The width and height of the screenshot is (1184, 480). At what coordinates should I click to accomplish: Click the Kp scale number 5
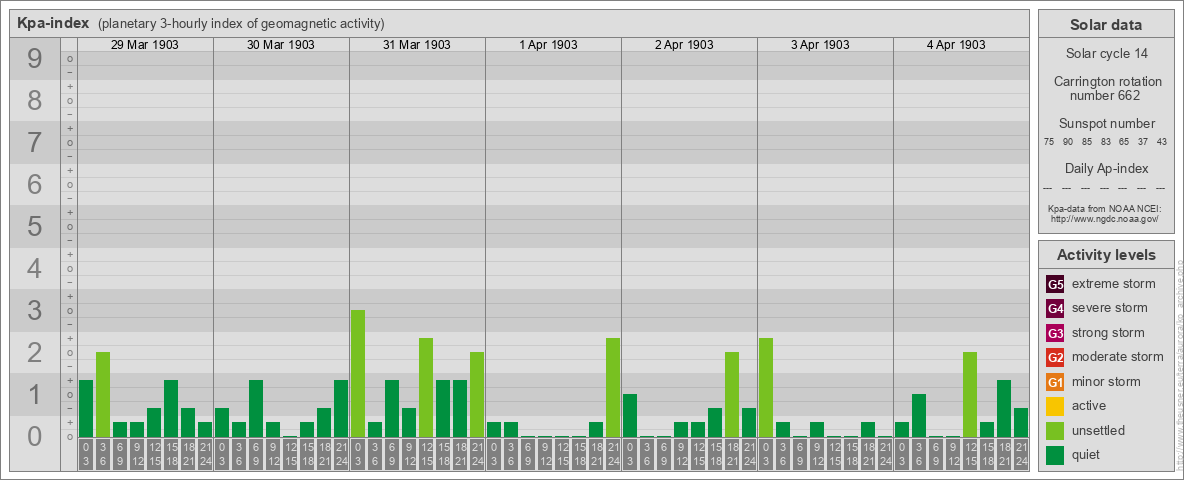pyautogui.click(x=35, y=226)
